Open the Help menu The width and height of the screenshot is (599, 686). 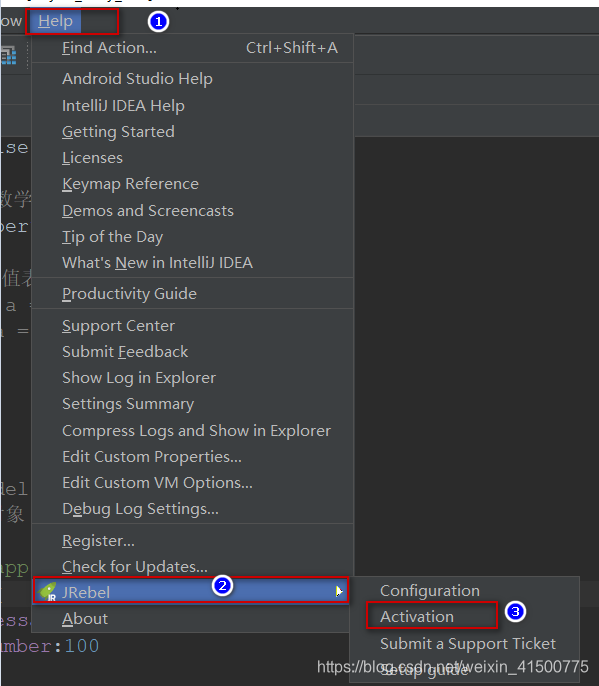coord(55,21)
